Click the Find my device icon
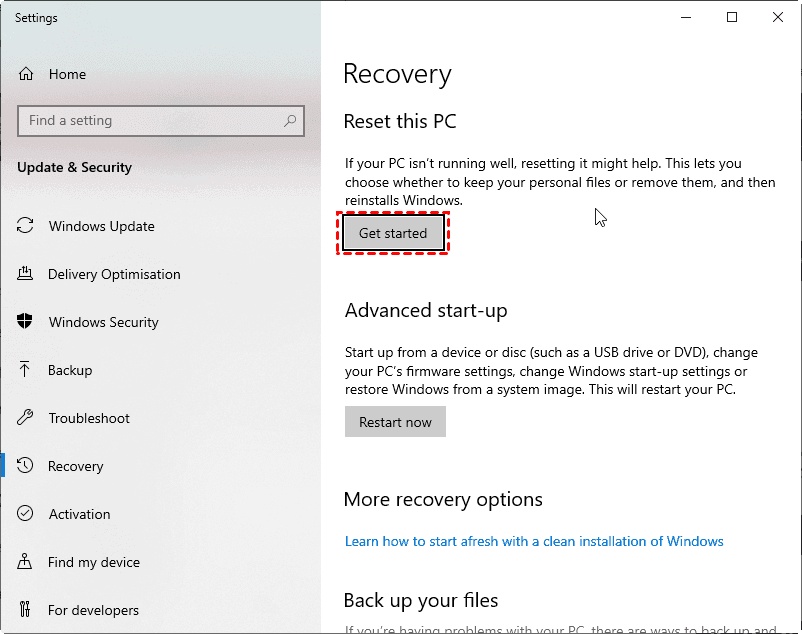Image resolution: width=802 pixels, height=634 pixels. coord(26,562)
